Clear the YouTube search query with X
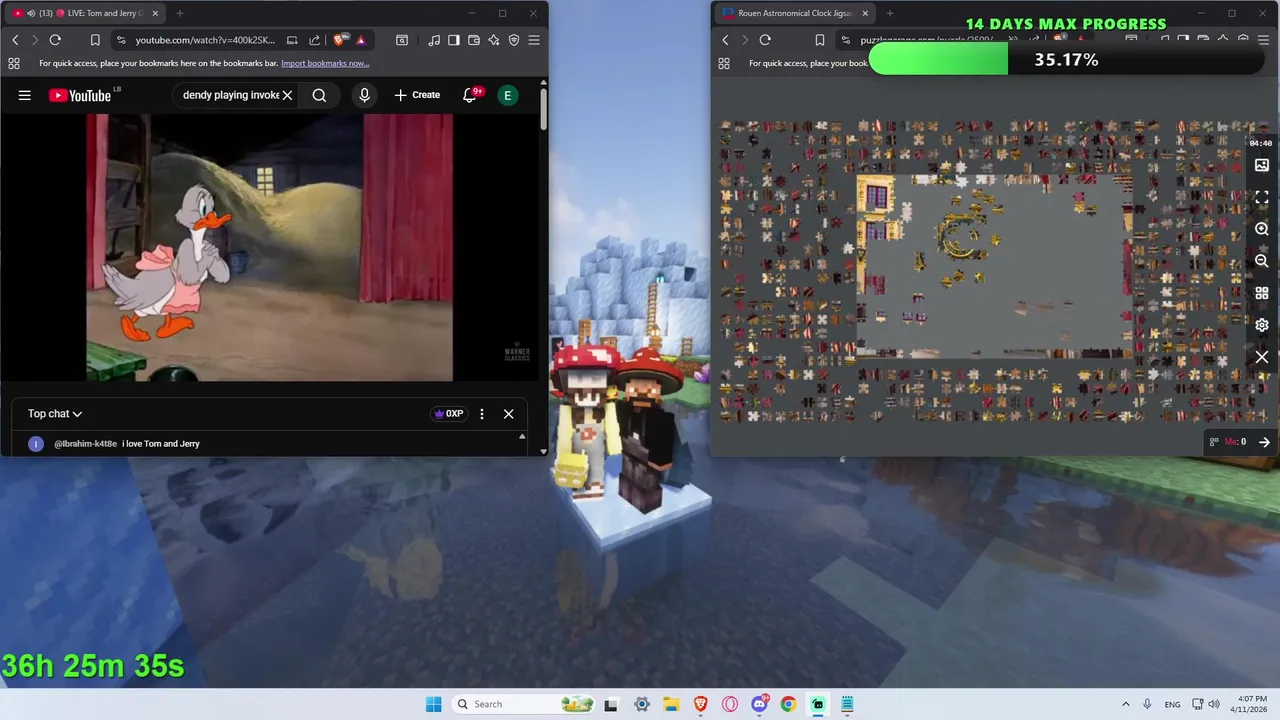 tap(287, 95)
